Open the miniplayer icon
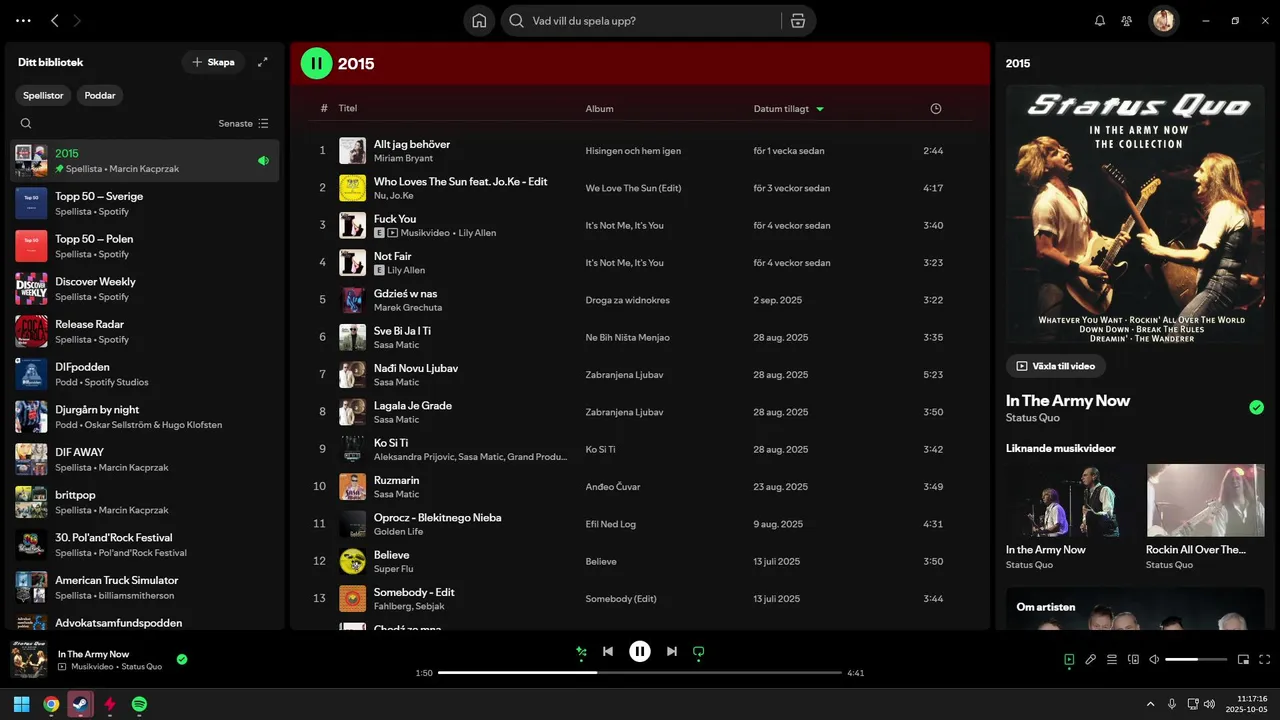The width and height of the screenshot is (1280, 720). [1244, 660]
